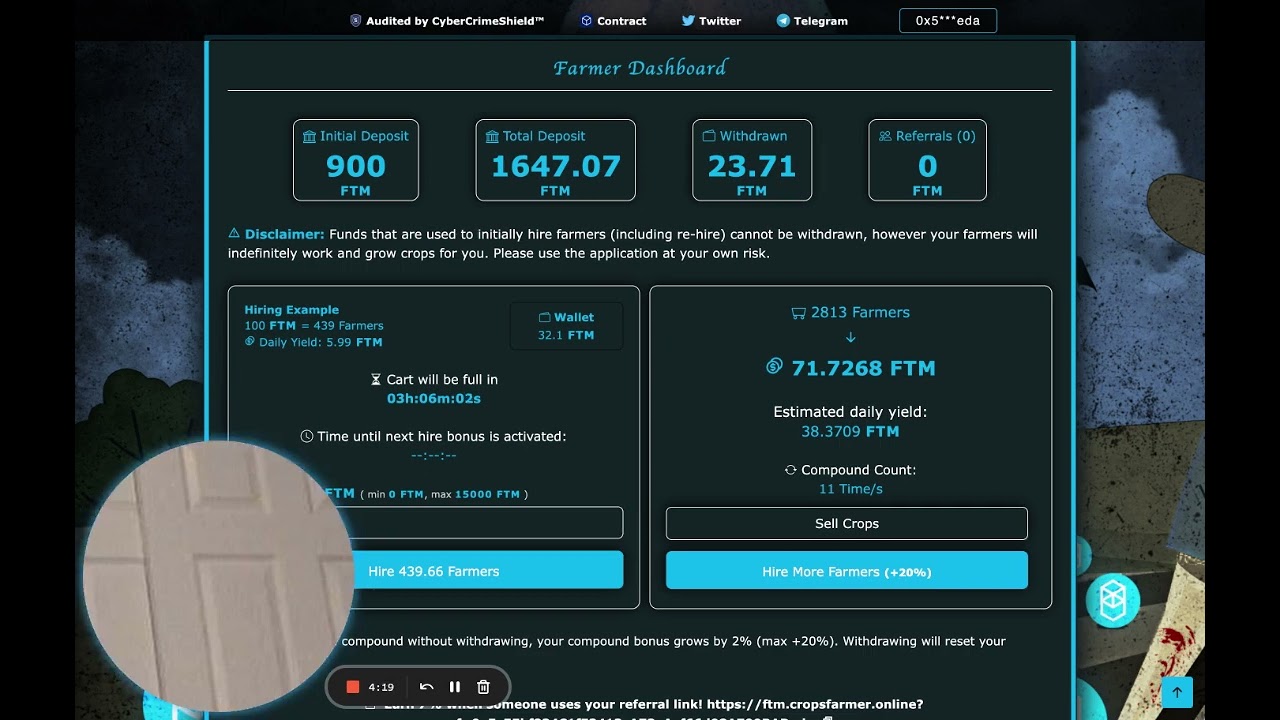Click the floating Fantom logo badge
The height and width of the screenshot is (720, 1280).
(1112, 600)
